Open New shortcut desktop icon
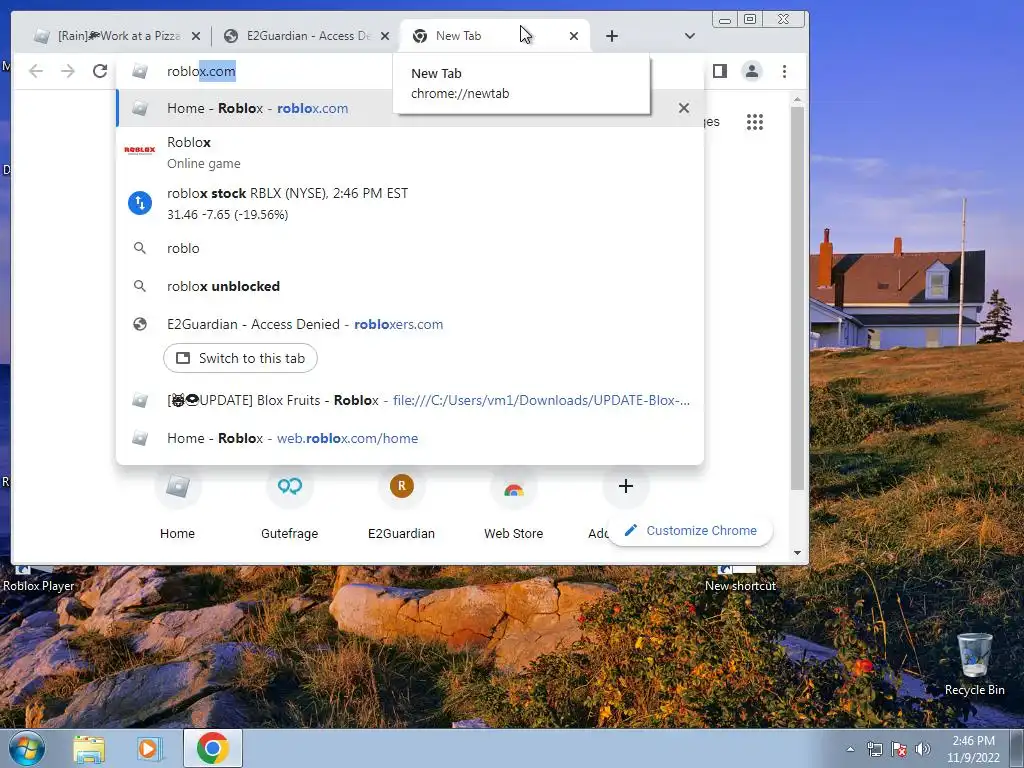 pyautogui.click(x=740, y=579)
